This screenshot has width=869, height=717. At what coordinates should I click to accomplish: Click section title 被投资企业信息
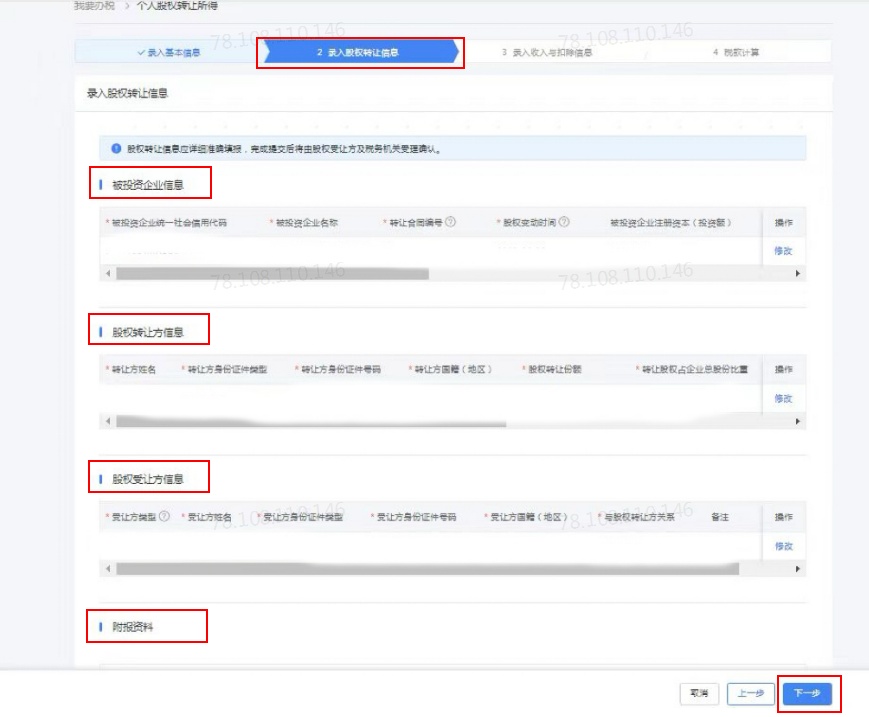click(147, 185)
